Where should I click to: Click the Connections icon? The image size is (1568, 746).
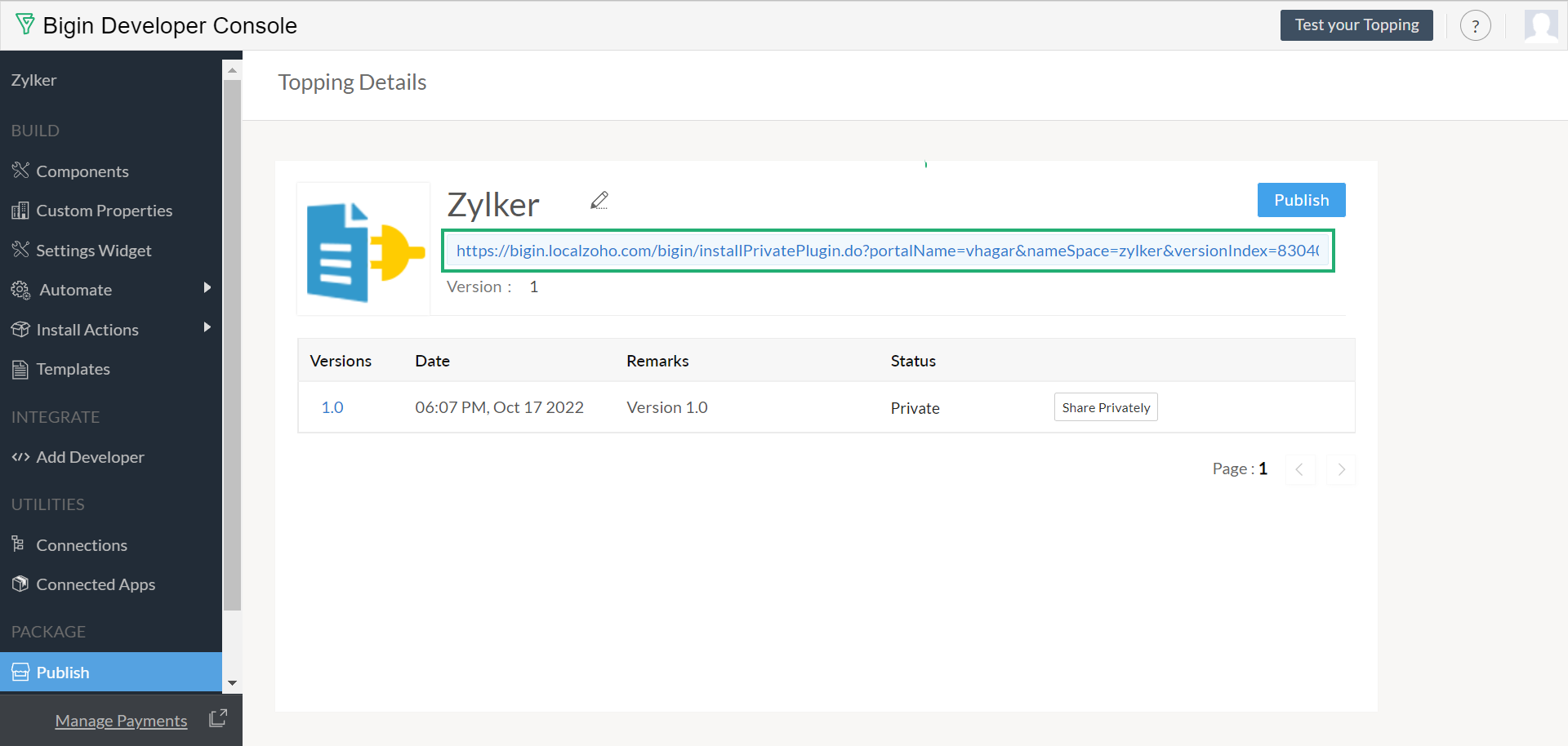18,544
